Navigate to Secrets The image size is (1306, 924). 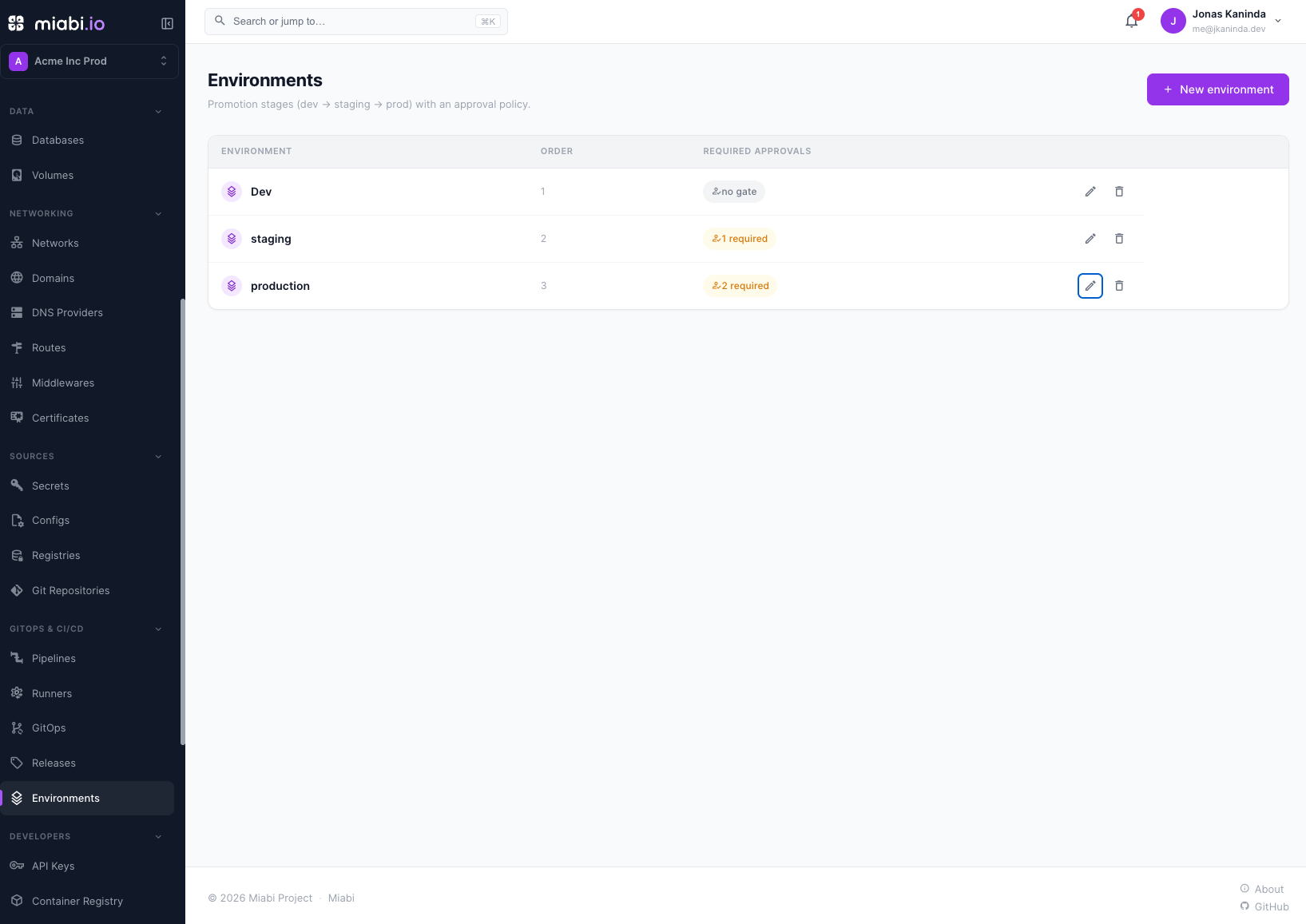(x=87, y=486)
